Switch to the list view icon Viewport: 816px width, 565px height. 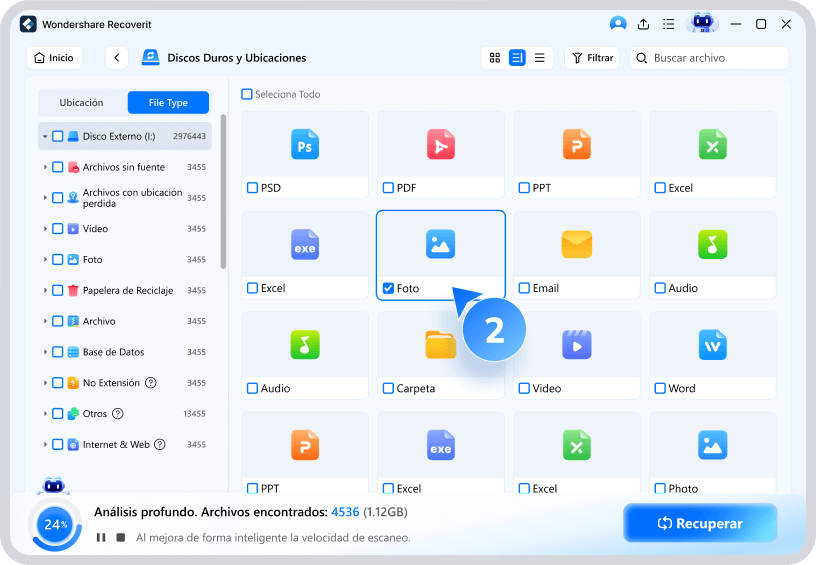[540, 58]
